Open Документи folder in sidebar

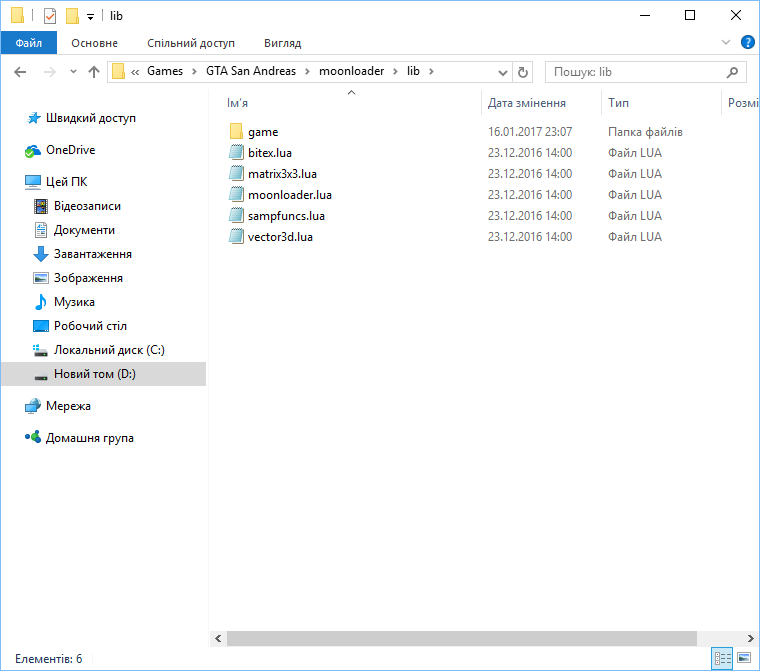(84, 230)
